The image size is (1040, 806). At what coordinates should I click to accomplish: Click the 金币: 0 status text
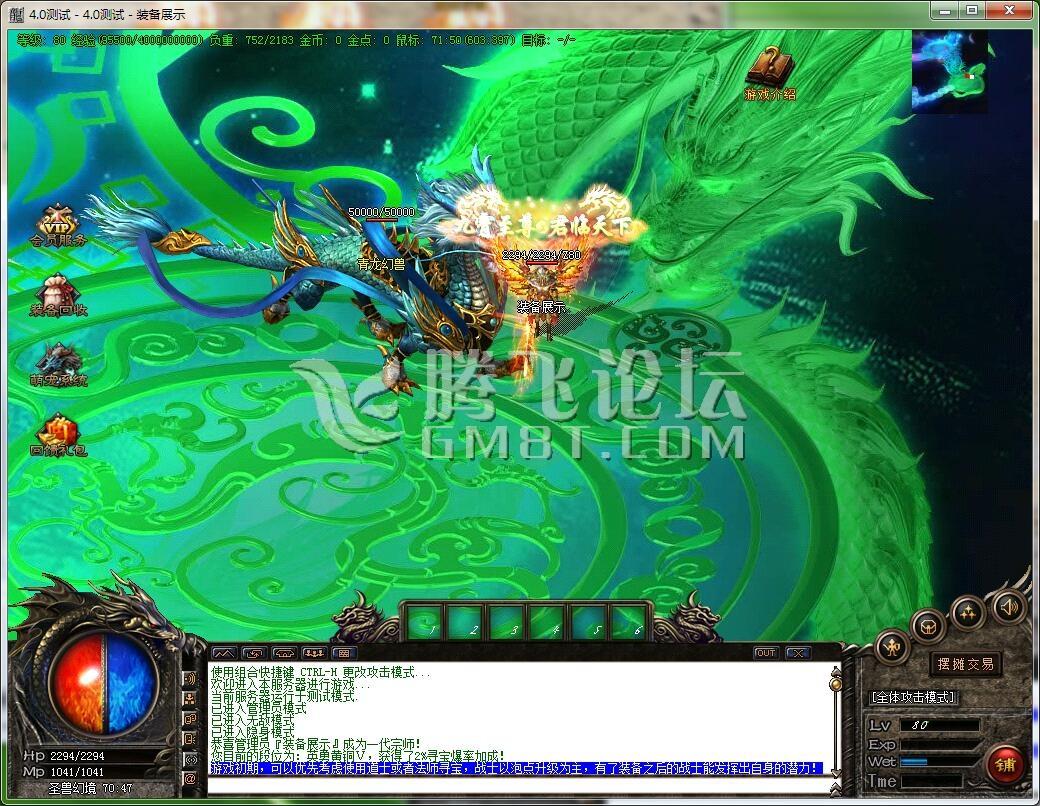(320, 40)
